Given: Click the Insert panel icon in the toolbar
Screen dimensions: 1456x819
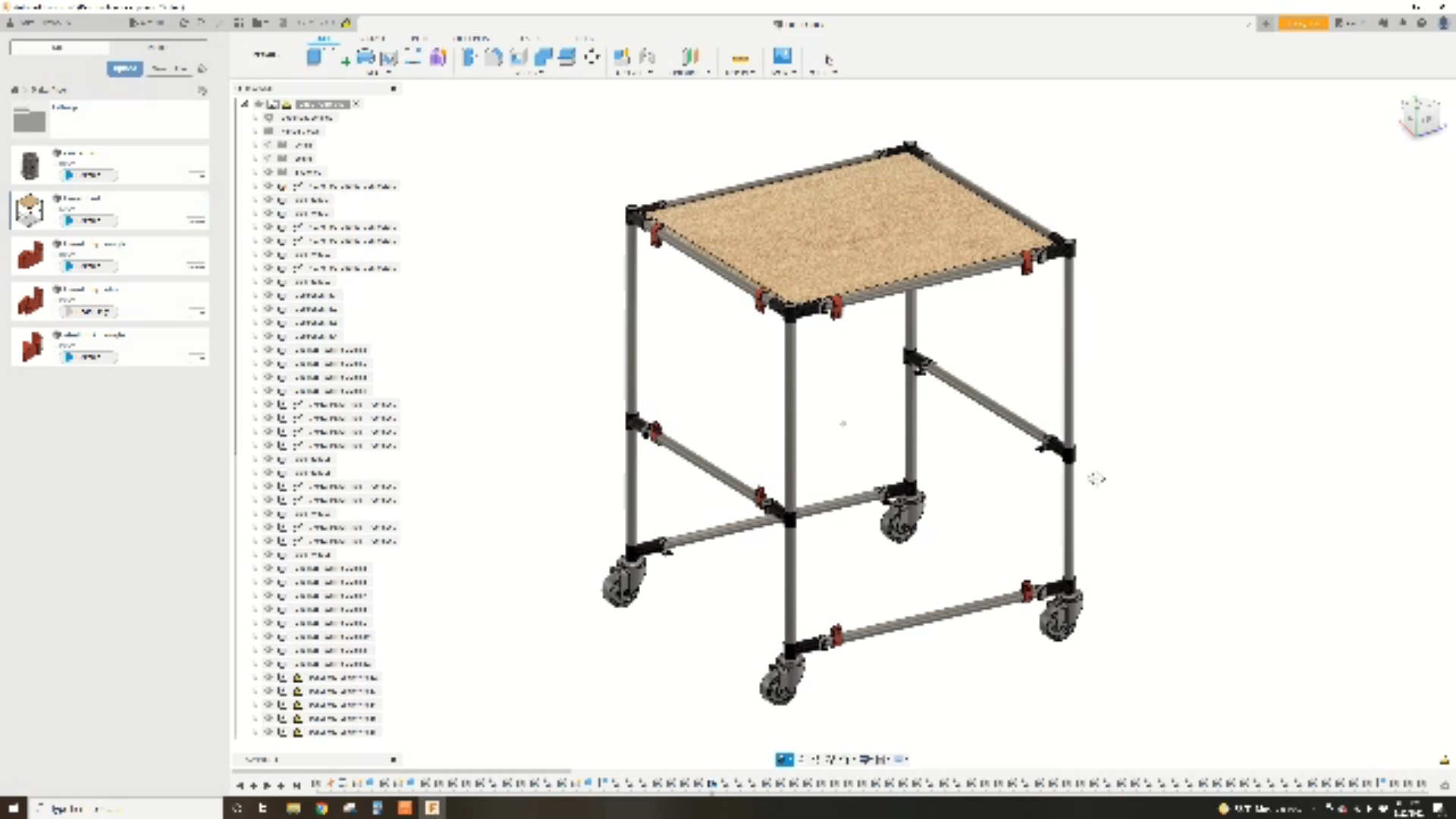Looking at the screenshot, I should [783, 57].
